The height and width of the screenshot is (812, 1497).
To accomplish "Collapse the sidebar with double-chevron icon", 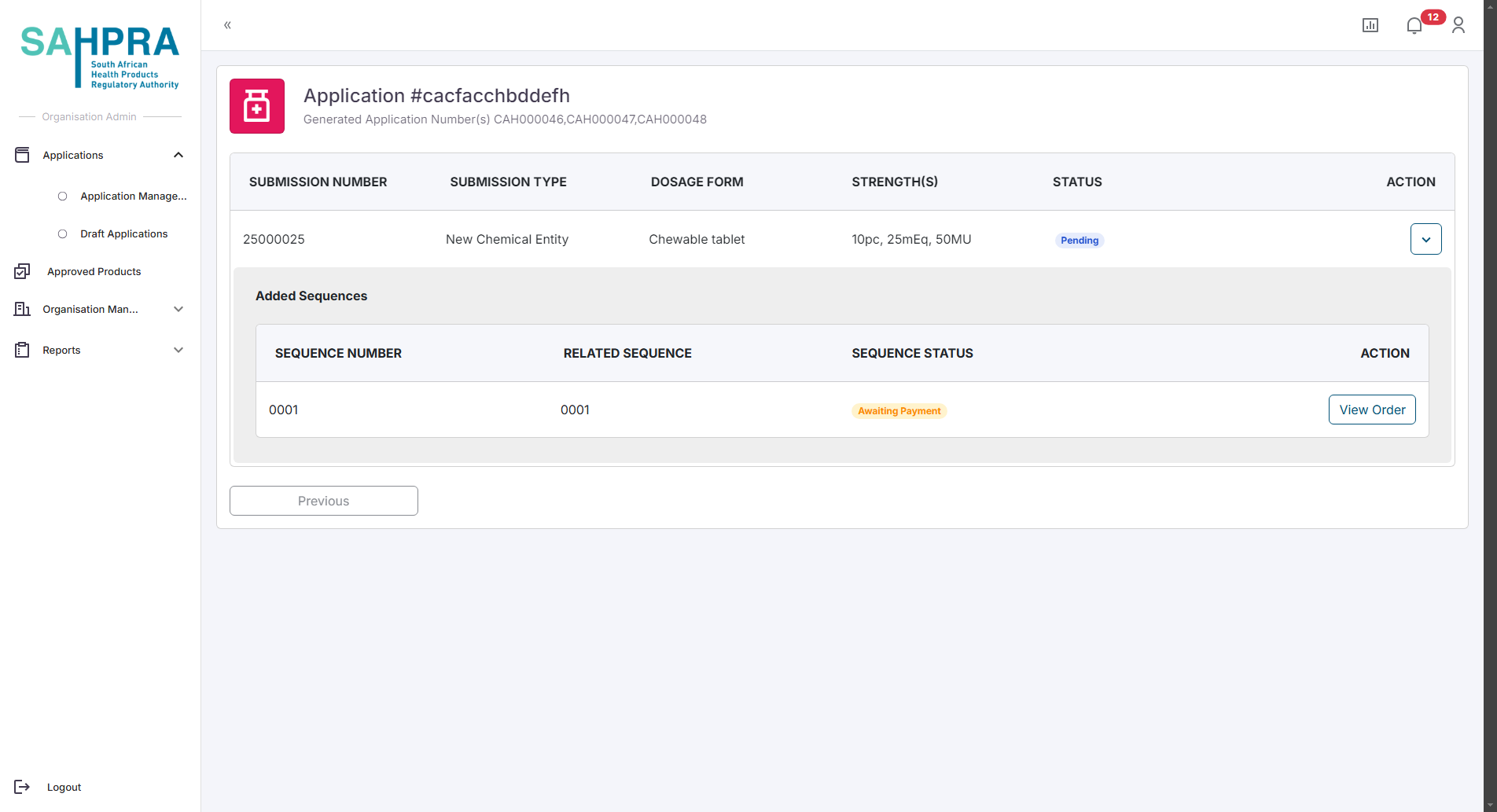I will click(227, 25).
